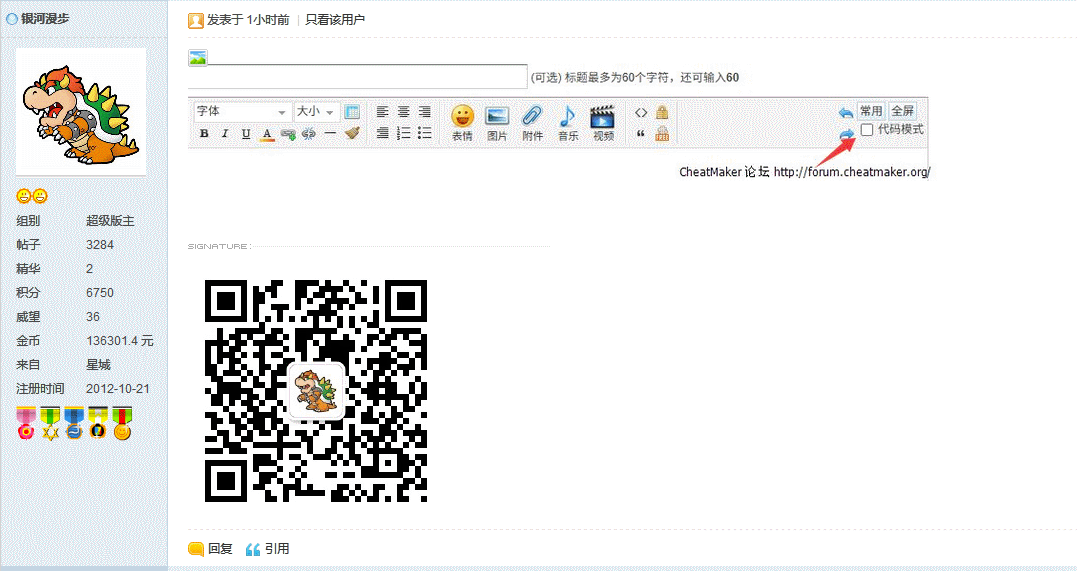Click the underline formatting button
Image resolution: width=1077 pixels, height=571 pixels.
point(246,134)
